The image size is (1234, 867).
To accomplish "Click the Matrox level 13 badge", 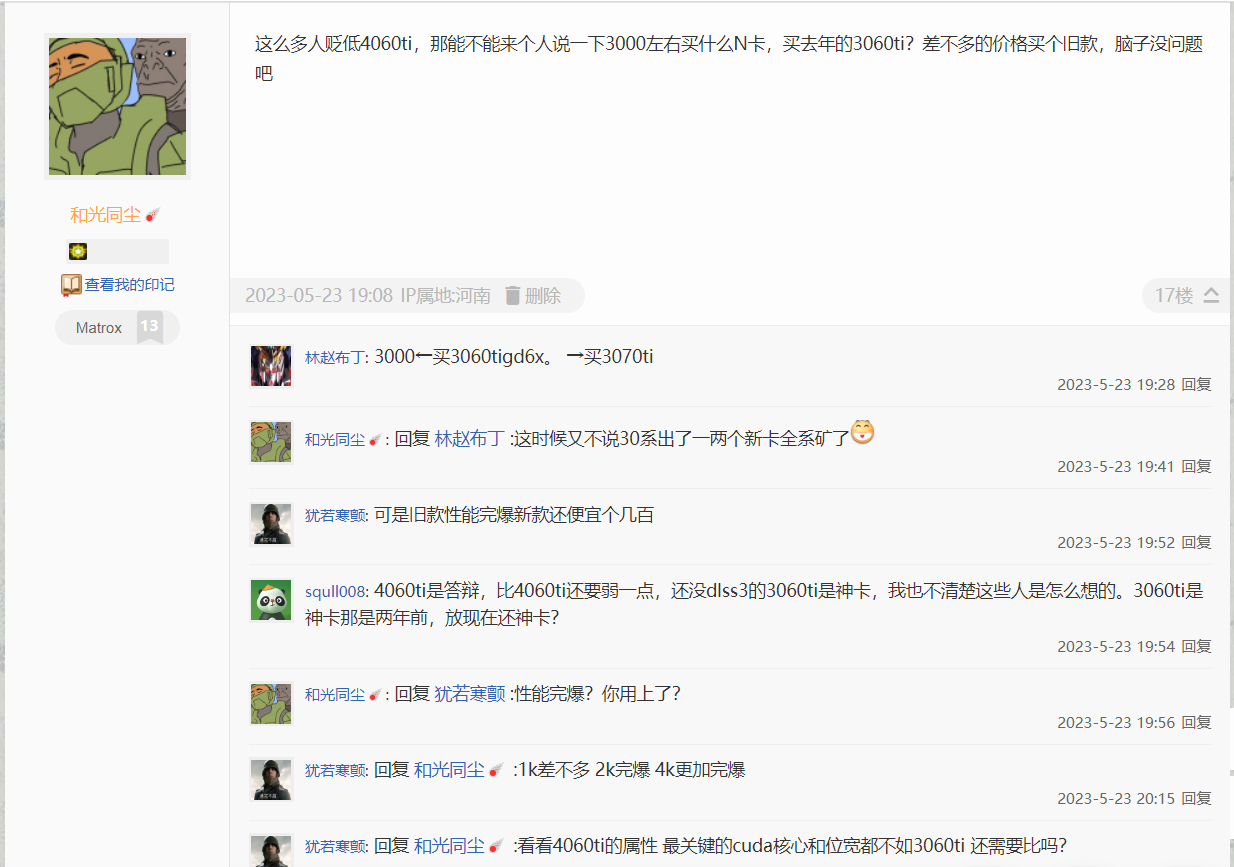I will point(117,327).
